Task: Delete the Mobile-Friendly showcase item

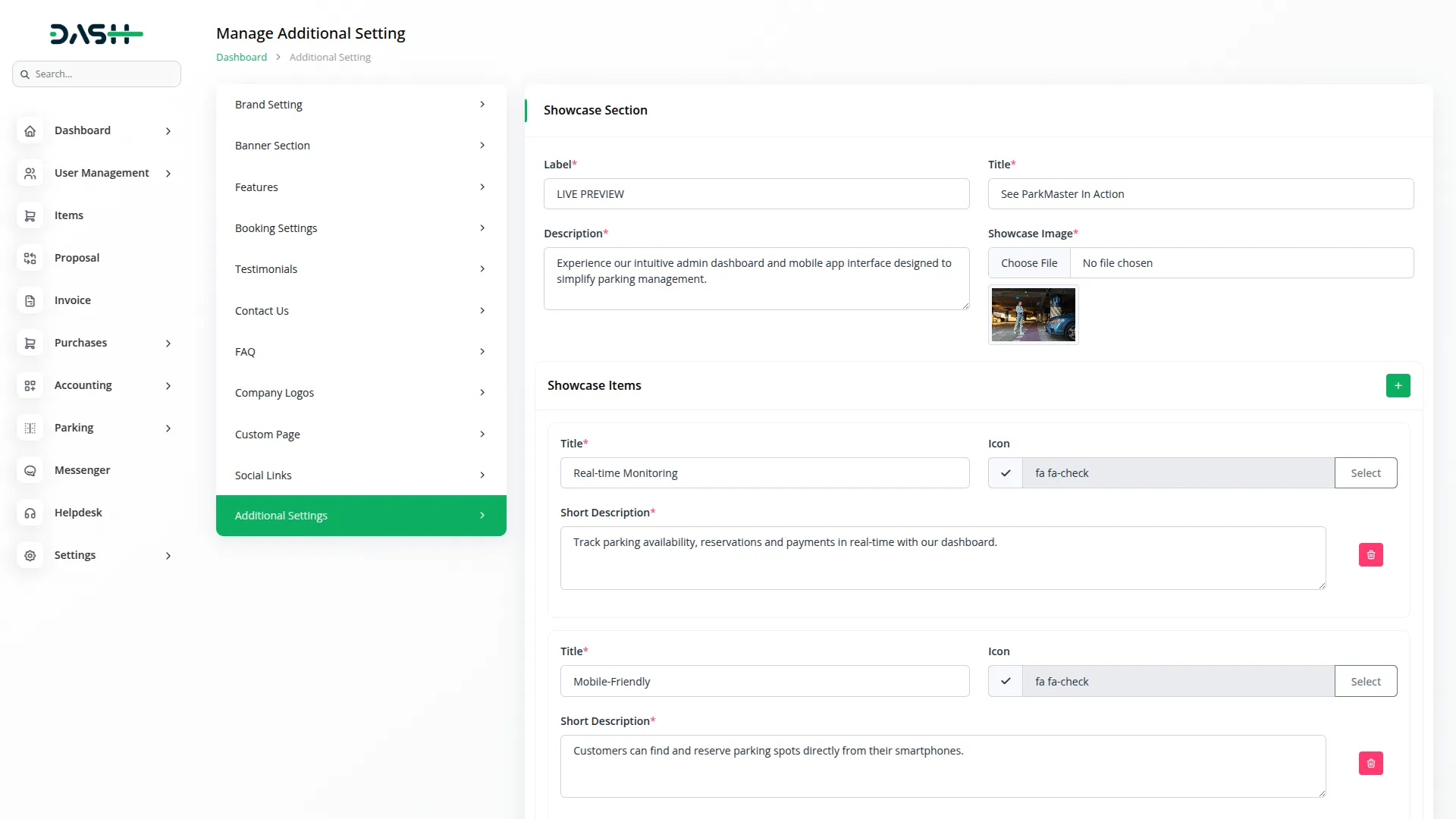Action: pos(1370,763)
